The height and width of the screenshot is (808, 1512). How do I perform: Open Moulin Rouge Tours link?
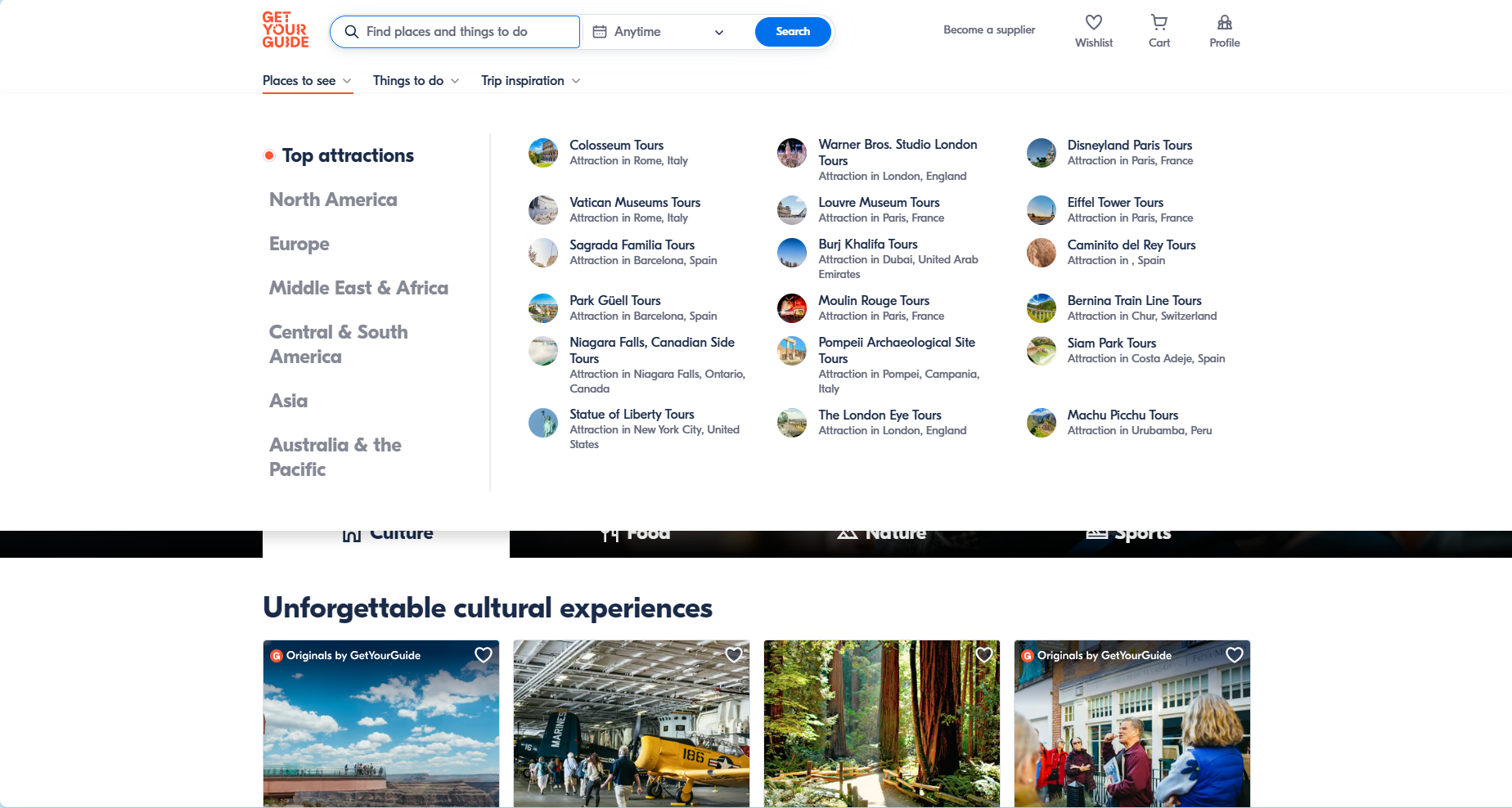pos(874,301)
